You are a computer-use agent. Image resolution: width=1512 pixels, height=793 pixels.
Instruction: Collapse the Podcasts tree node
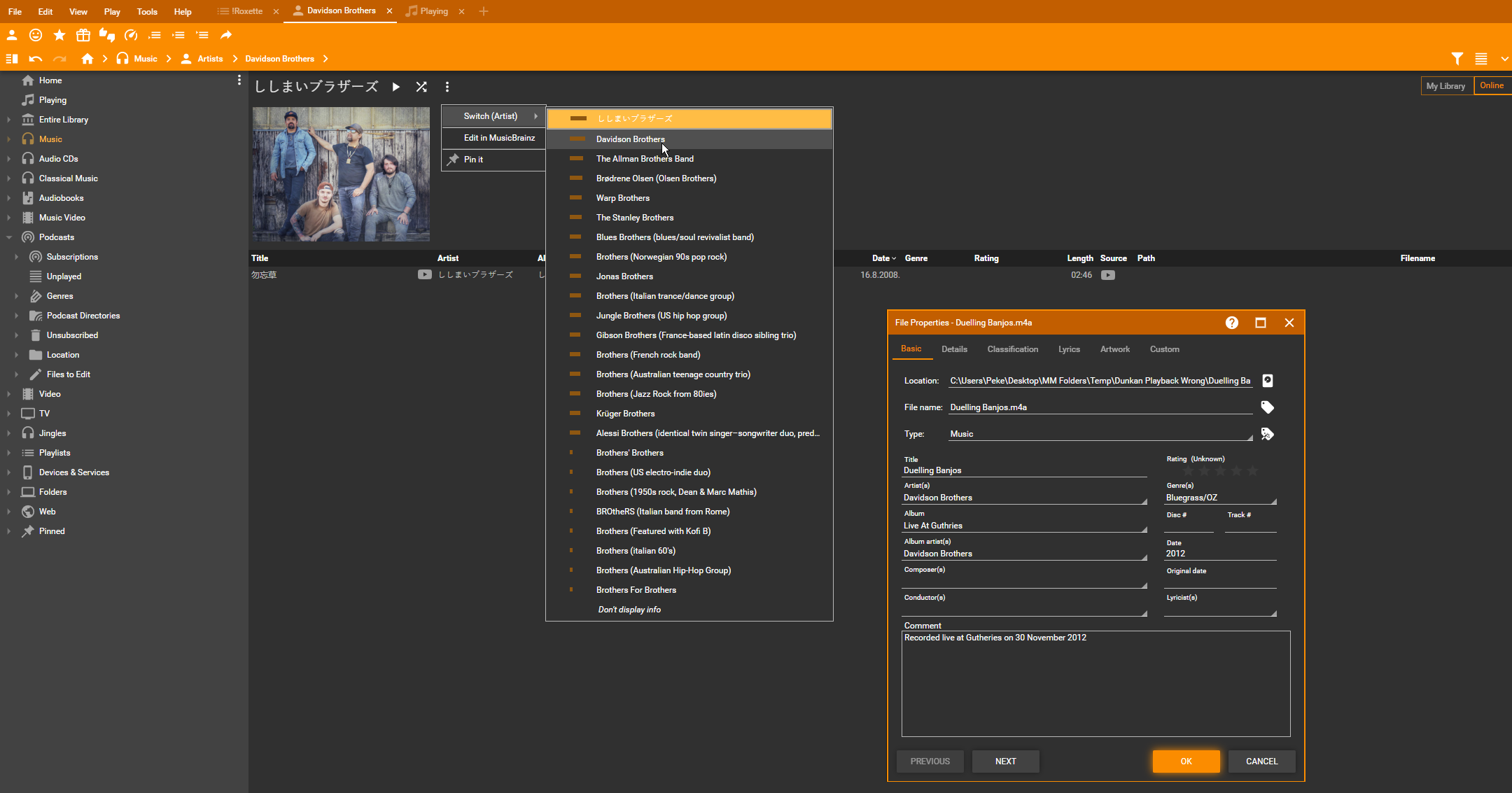click(x=8, y=237)
